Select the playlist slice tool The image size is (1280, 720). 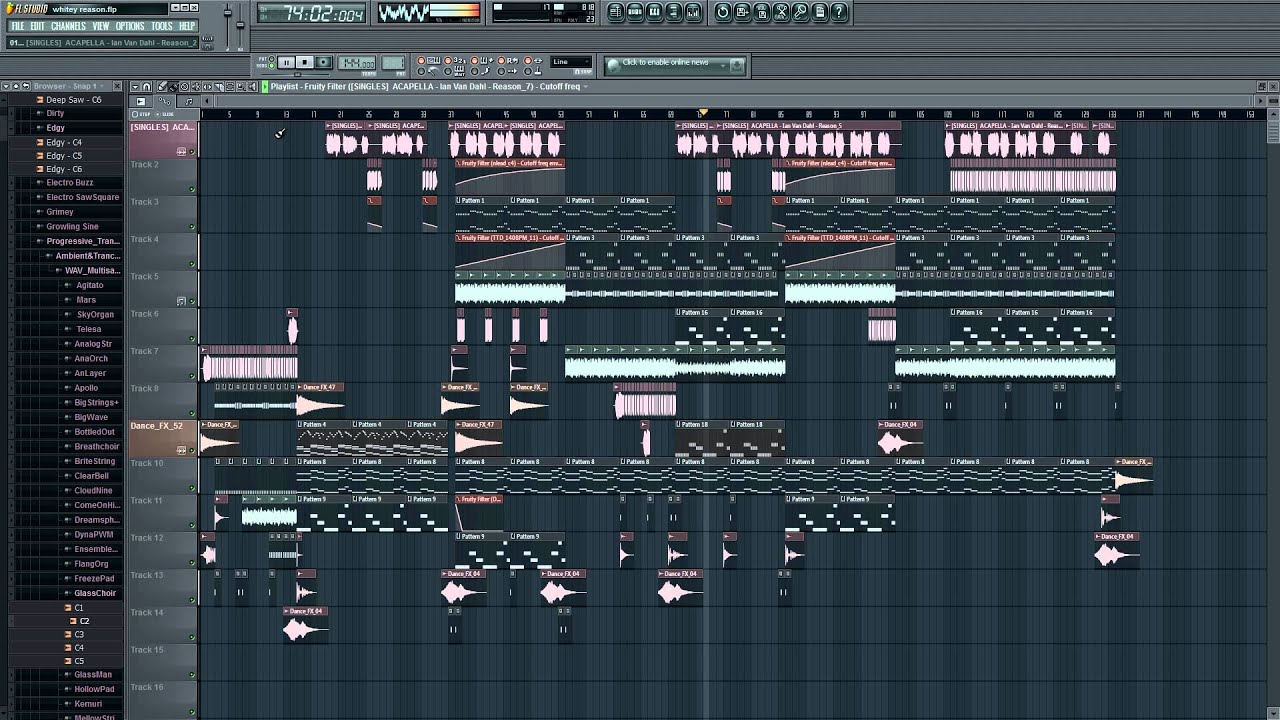point(218,86)
